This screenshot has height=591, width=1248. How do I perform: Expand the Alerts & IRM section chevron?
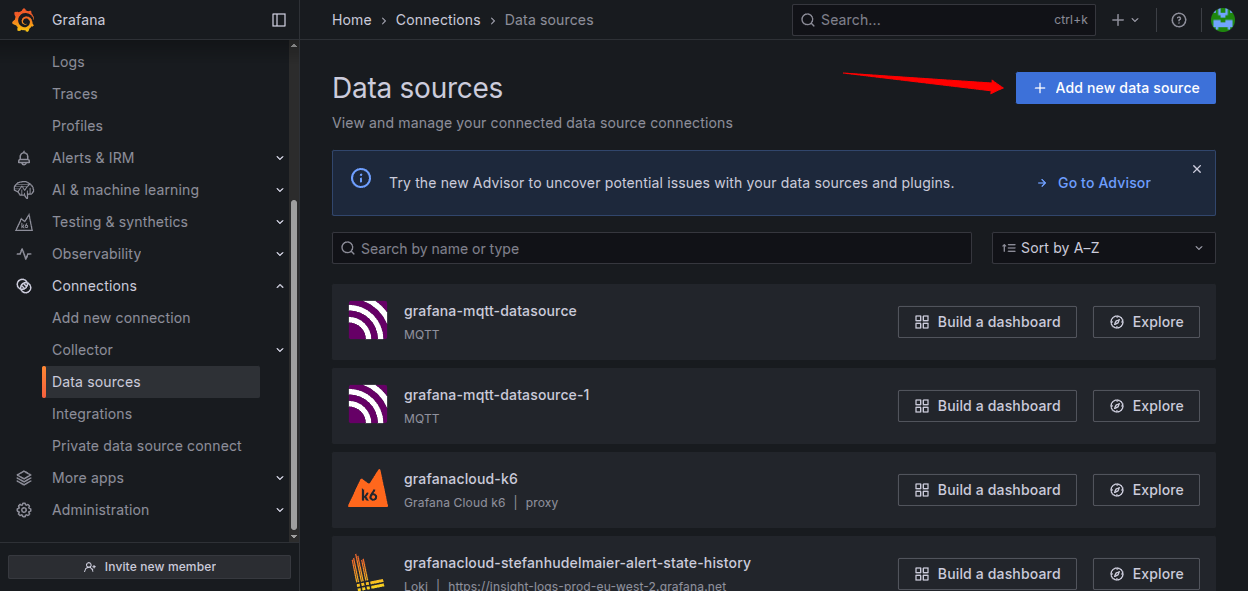click(280, 158)
